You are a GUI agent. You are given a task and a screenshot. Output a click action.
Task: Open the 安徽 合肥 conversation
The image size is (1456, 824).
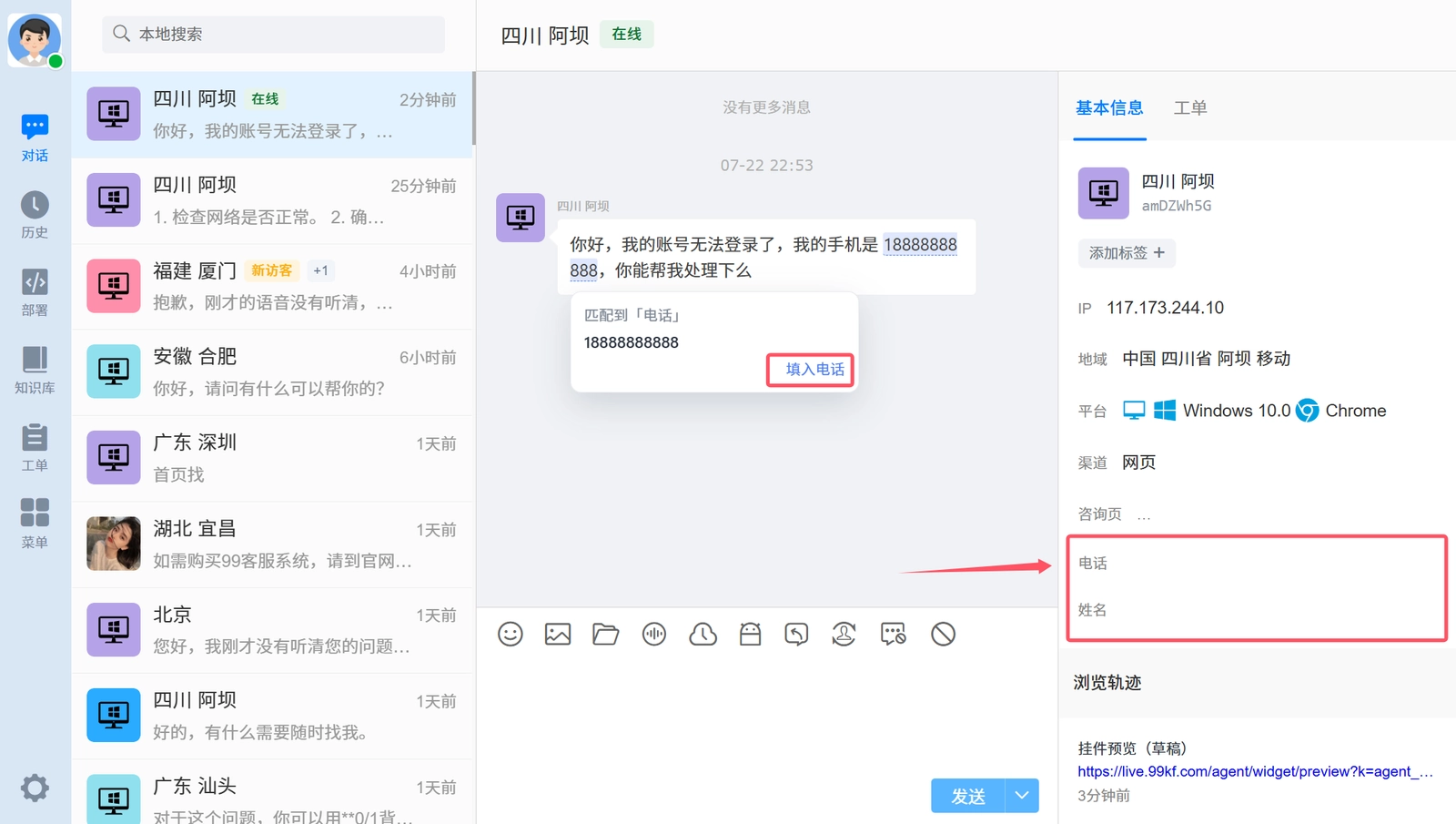point(272,372)
